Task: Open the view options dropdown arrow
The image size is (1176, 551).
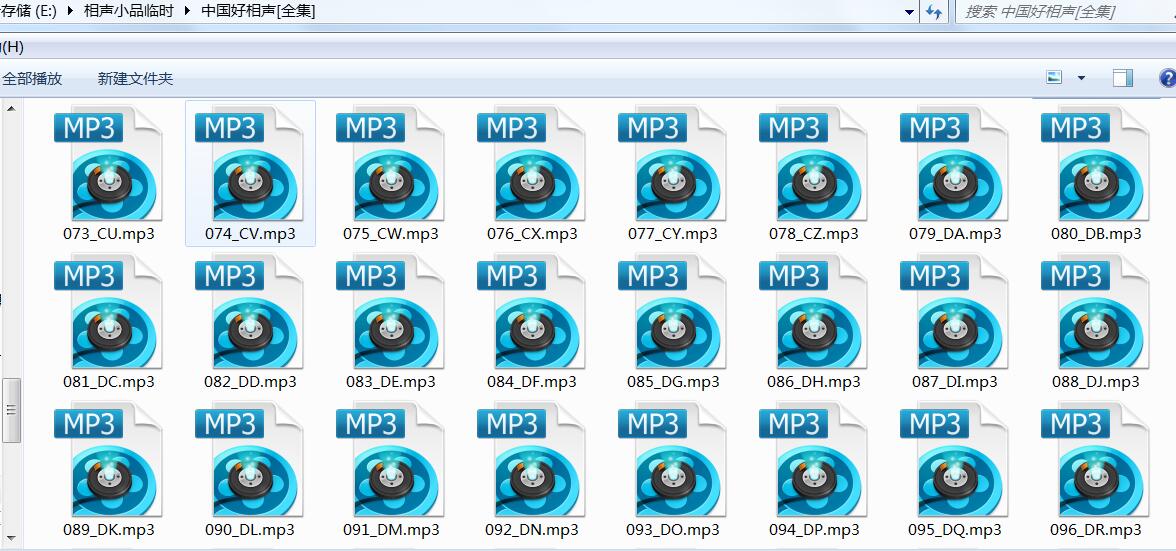Action: 1081,78
